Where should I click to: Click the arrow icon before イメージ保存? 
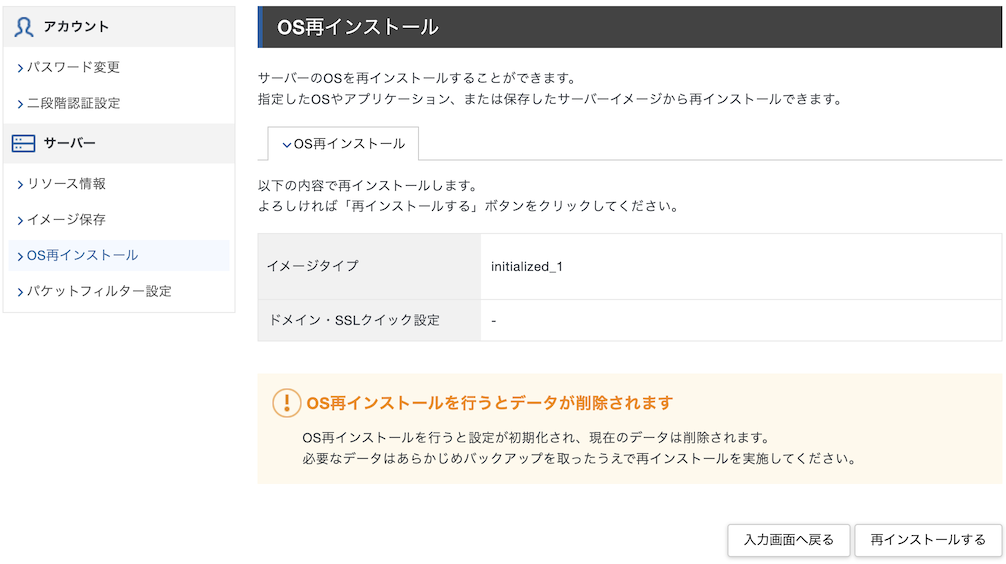coord(20,220)
